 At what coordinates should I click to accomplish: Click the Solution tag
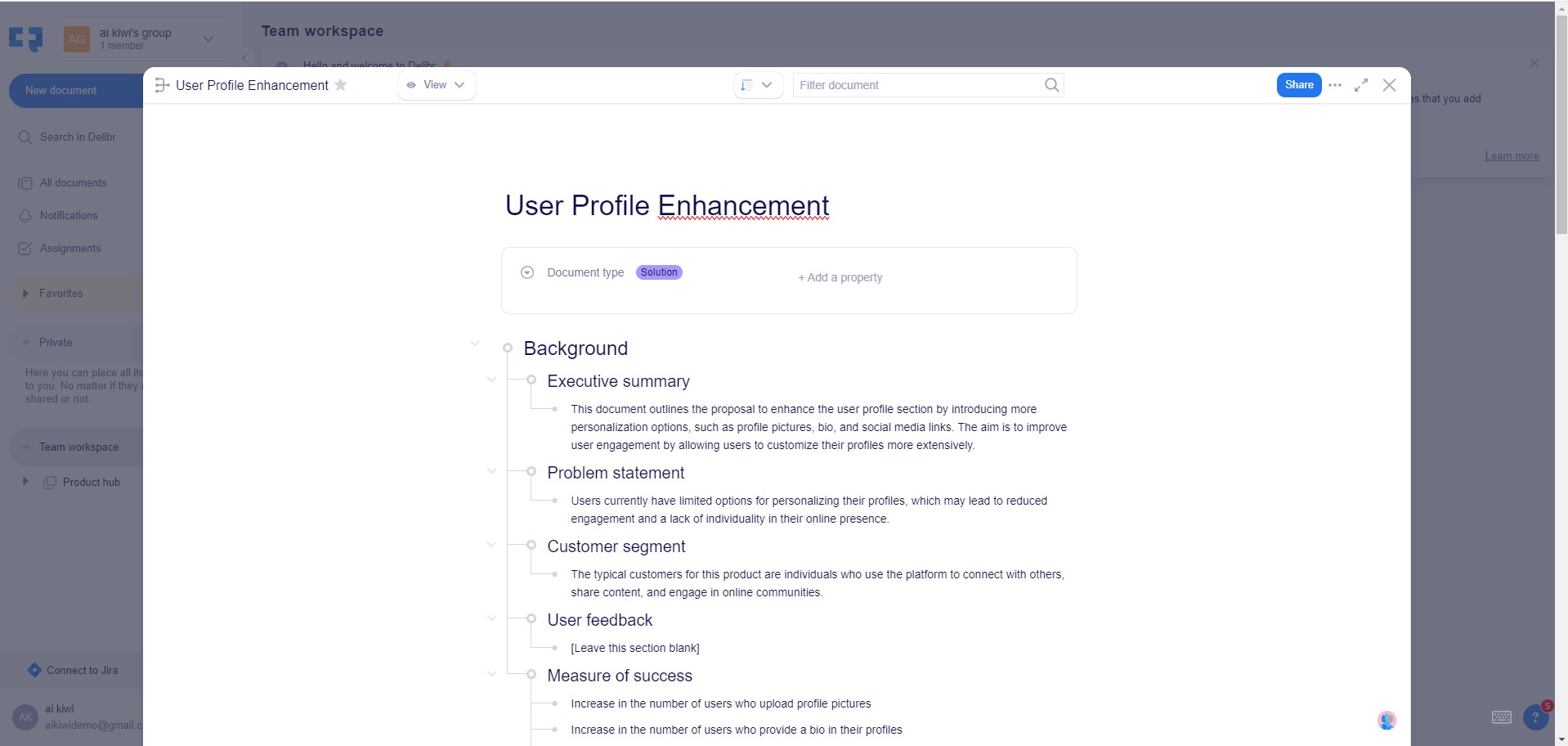[659, 272]
